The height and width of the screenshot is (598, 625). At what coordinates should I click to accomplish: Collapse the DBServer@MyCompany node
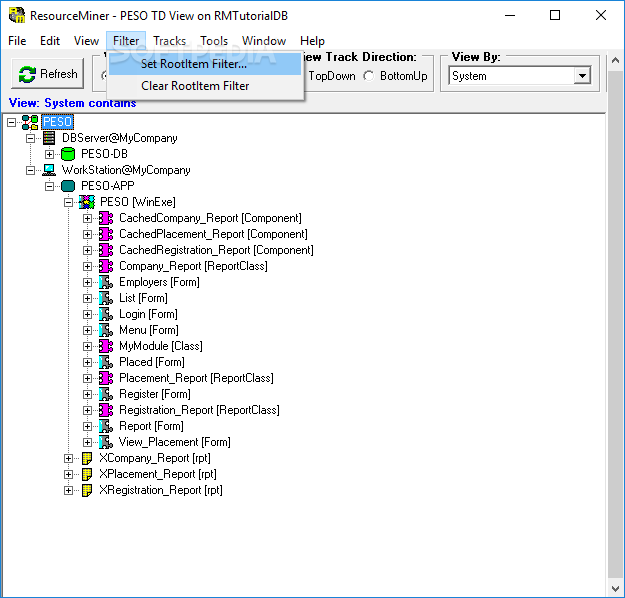(30, 138)
